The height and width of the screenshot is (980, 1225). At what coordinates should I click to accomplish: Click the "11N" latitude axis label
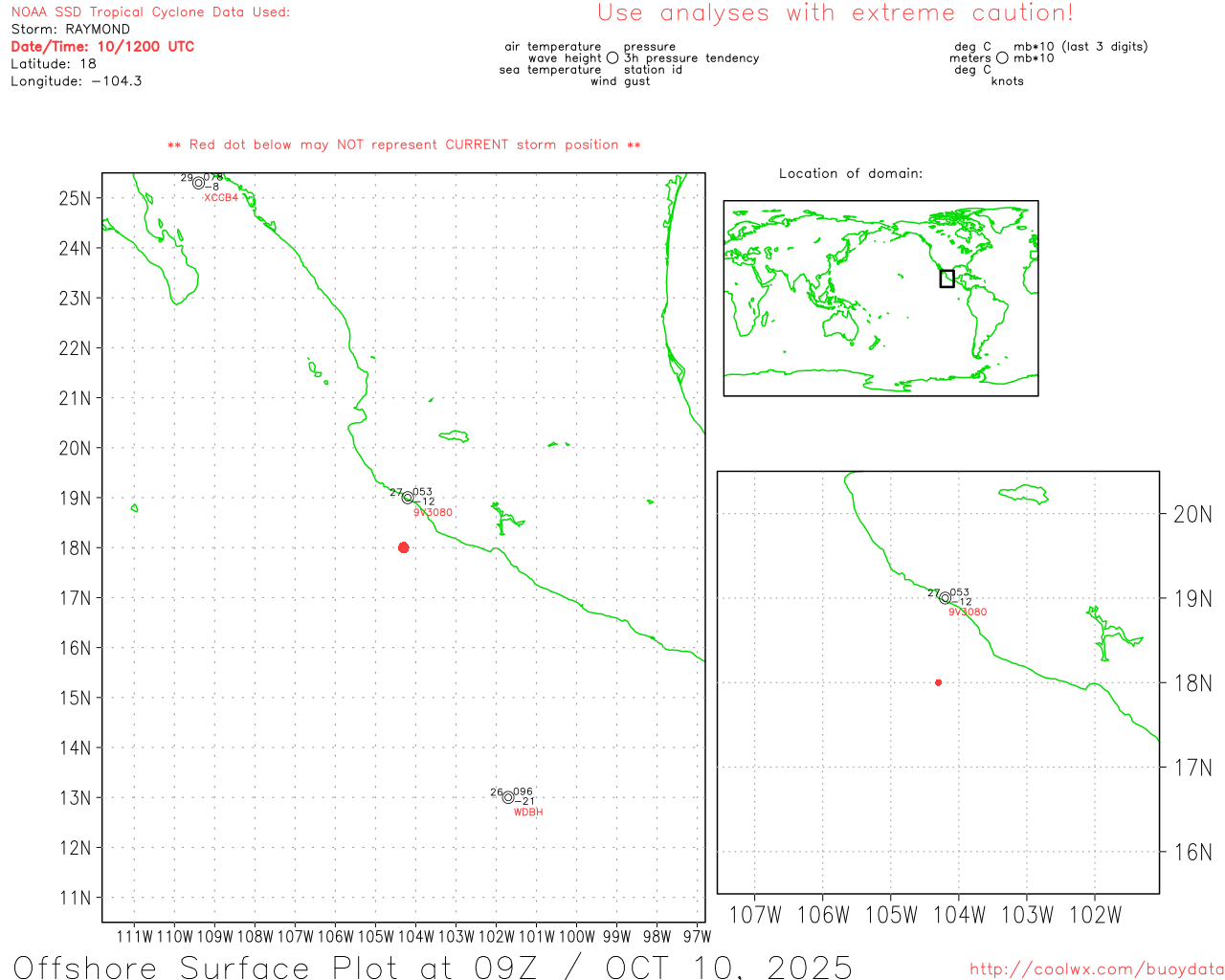coord(75,898)
